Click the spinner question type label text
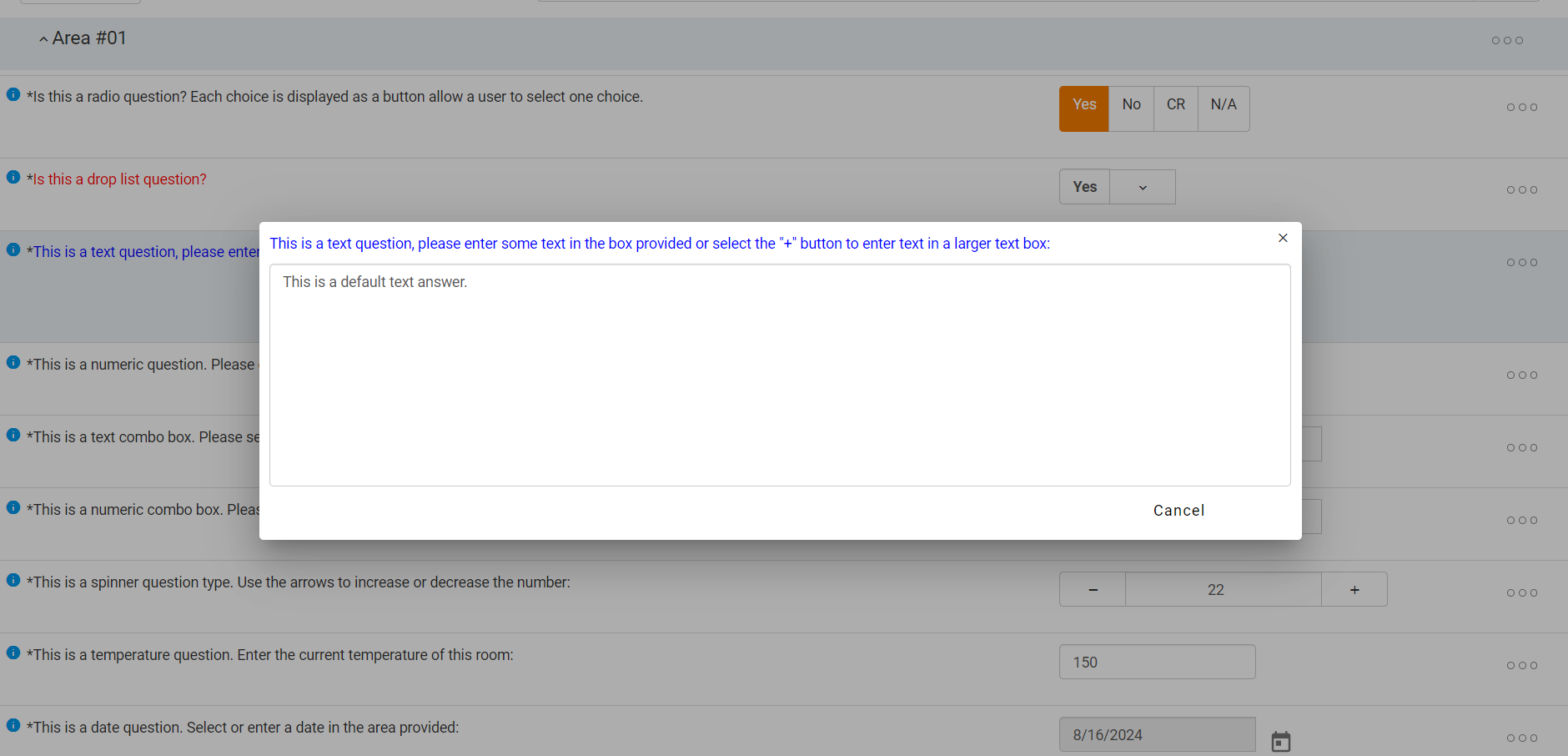This screenshot has height=756, width=1568. click(x=299, y=582)
